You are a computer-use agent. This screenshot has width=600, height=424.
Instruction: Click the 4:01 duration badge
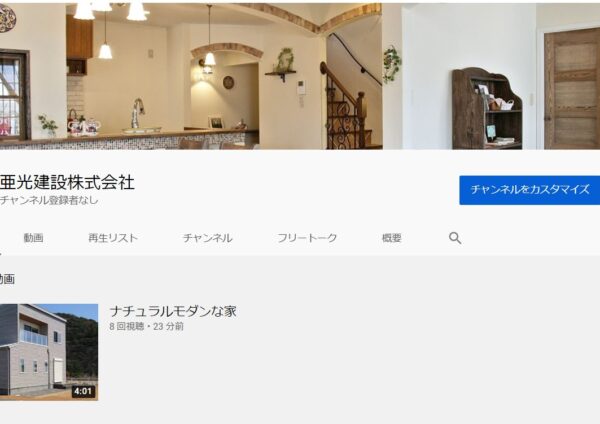point(83,391)
